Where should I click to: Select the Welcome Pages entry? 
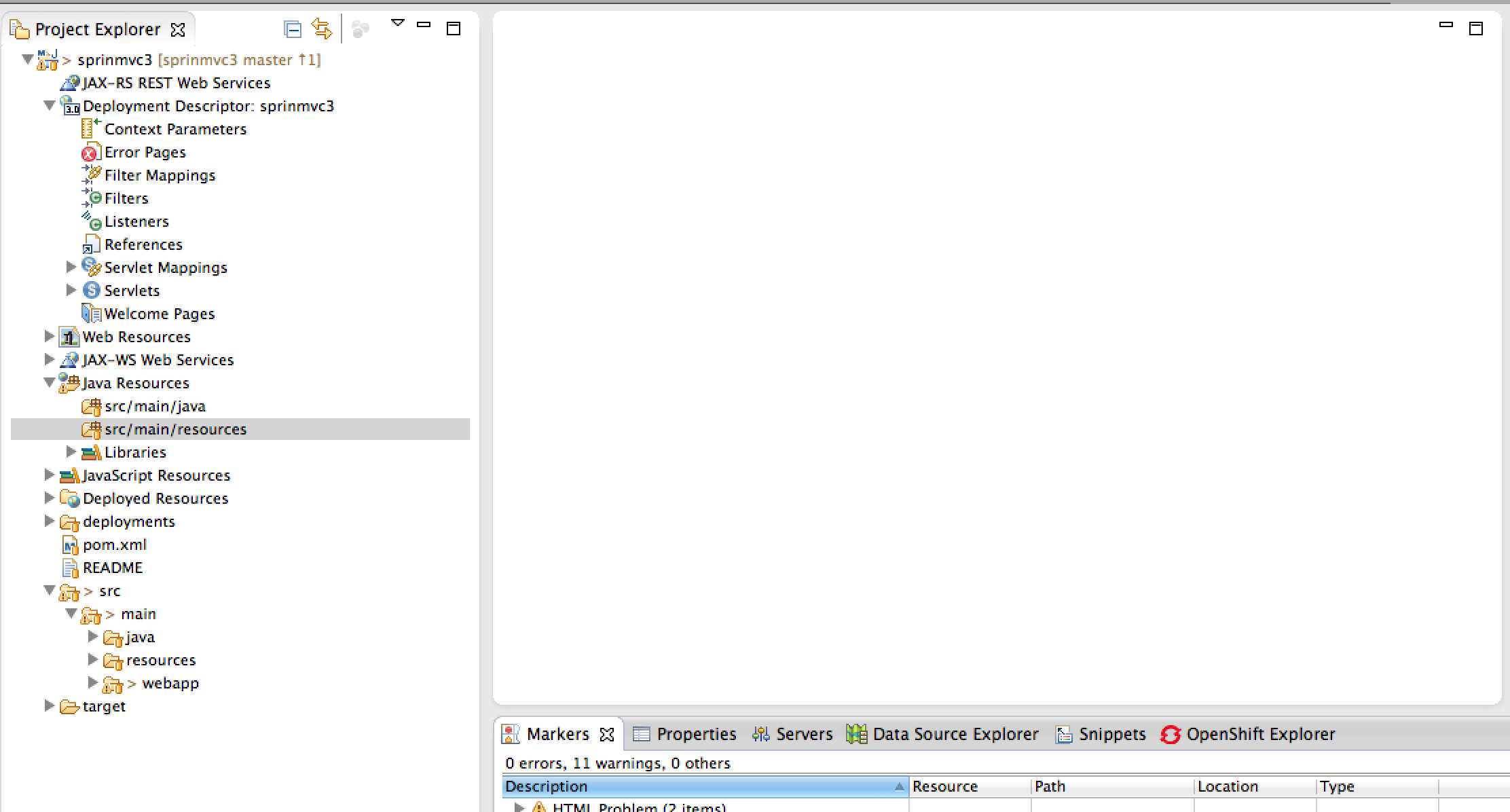click(159, 313)
